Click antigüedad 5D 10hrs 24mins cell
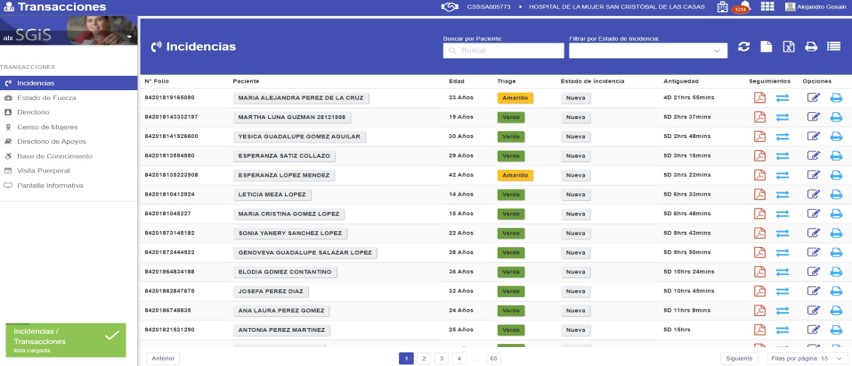Viewport: 852px width, 366px height. (x=689, y=272)
